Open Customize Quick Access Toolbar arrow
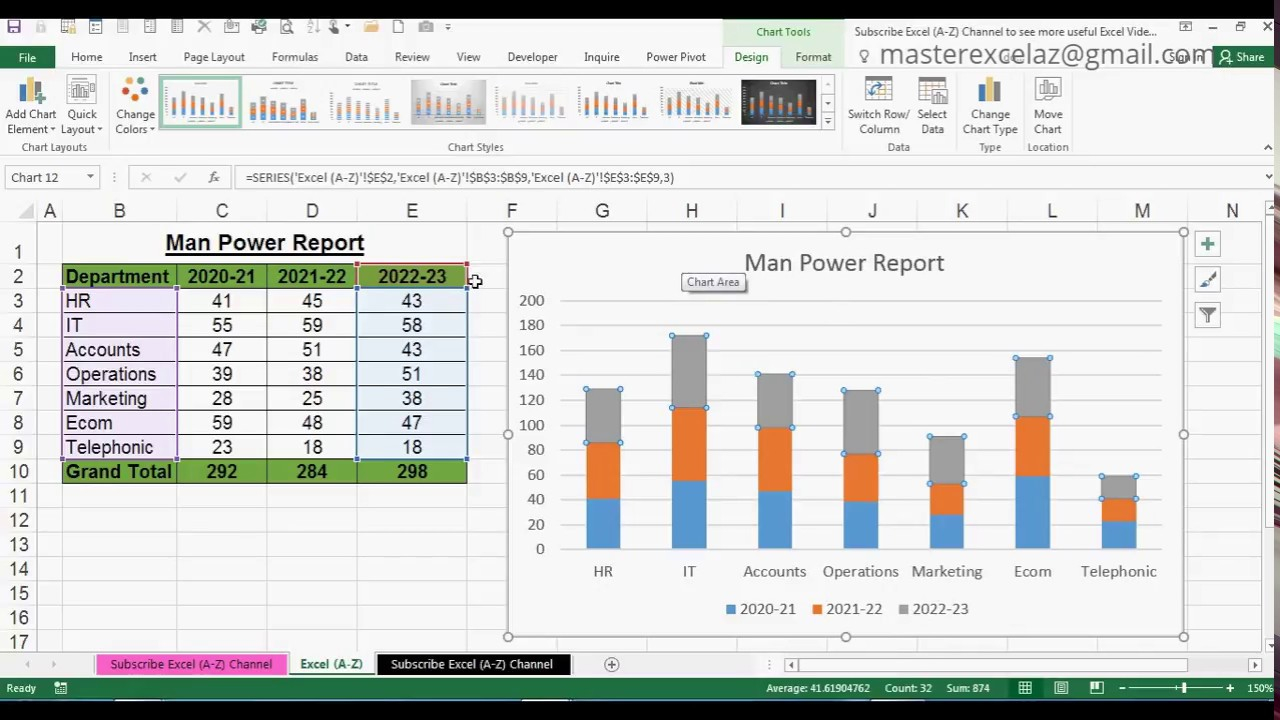The height and width of the screenshot is (720, 1280). 448,27
